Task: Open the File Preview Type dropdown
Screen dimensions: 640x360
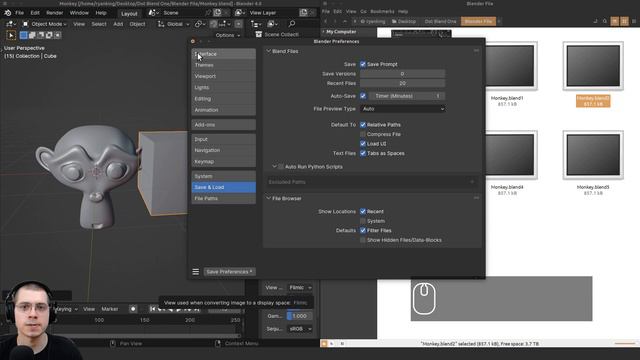Action: [402, 109]
